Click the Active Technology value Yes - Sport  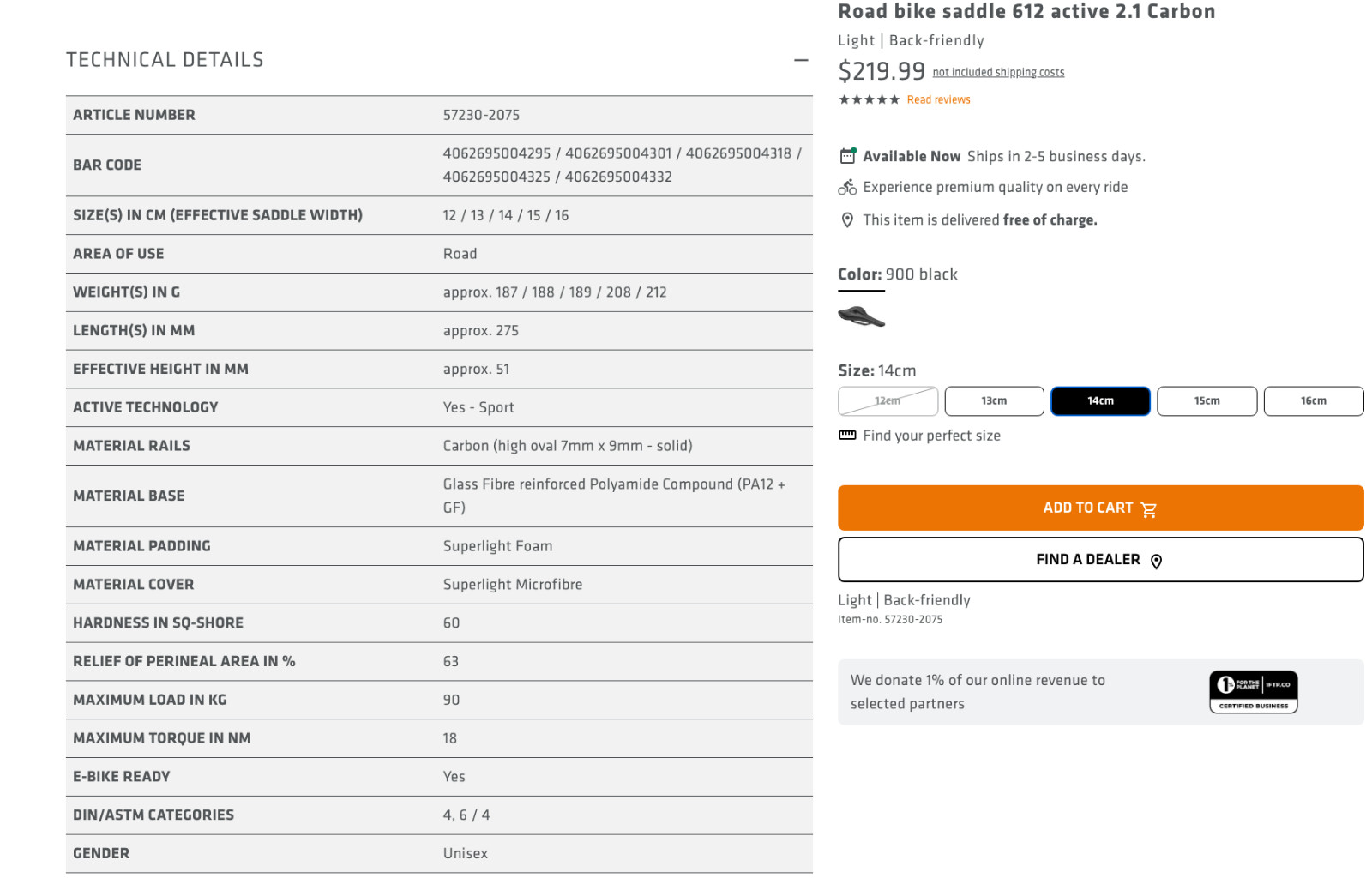(478, 407)
